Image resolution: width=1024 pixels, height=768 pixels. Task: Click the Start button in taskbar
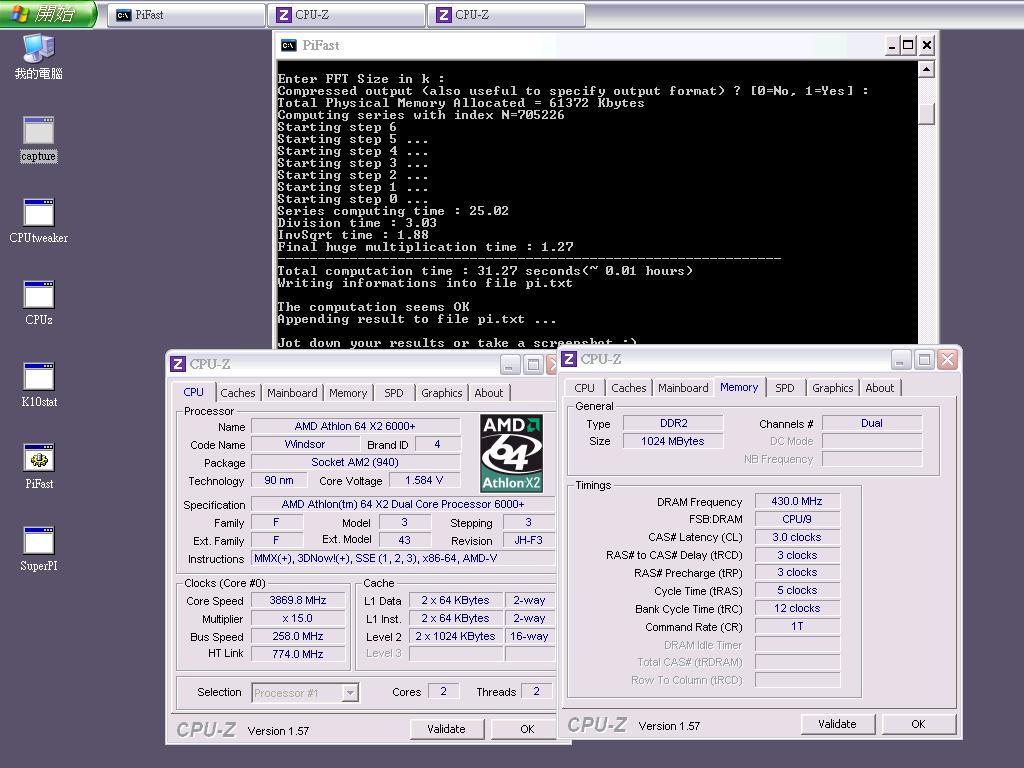pos(48,14)
